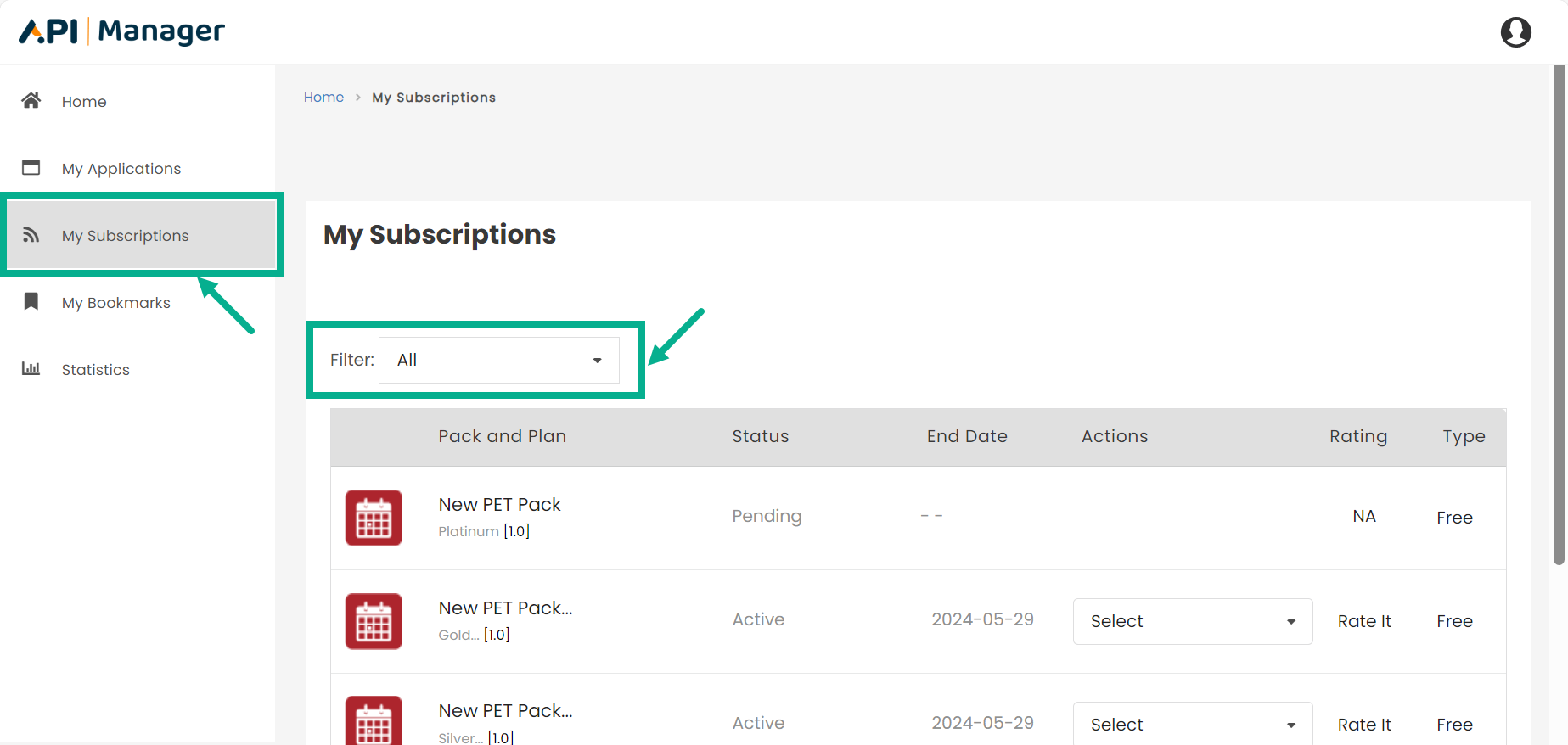Click the calendar icon for Gold pack
Viewport: 1568px width, 745px height.
coord(374,621)
